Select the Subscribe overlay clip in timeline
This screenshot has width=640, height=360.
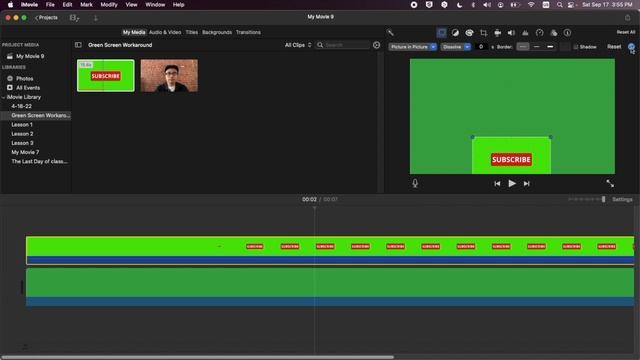click(330, 250)
